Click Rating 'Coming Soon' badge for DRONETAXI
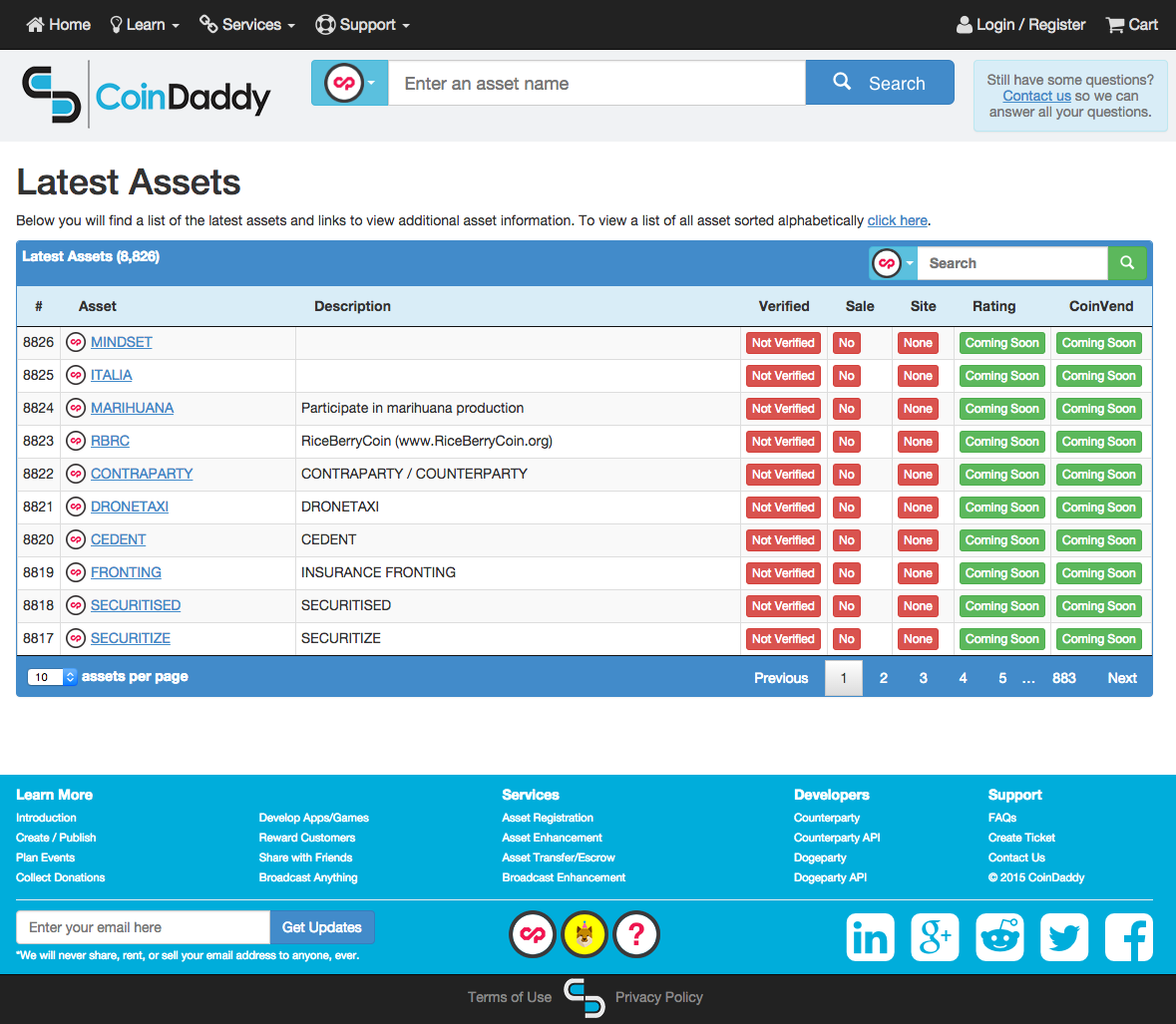The height and width of the screenshot is (1024, 1176). coord(1002,508)
